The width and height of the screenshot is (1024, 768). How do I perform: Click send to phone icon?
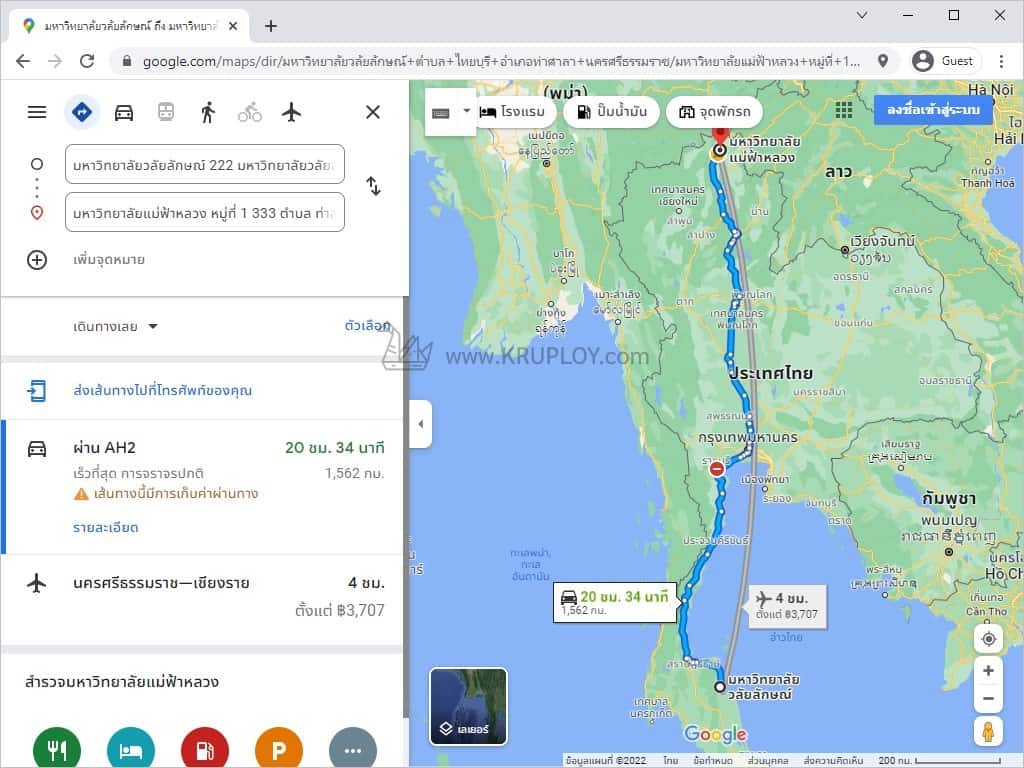point(37,391)
